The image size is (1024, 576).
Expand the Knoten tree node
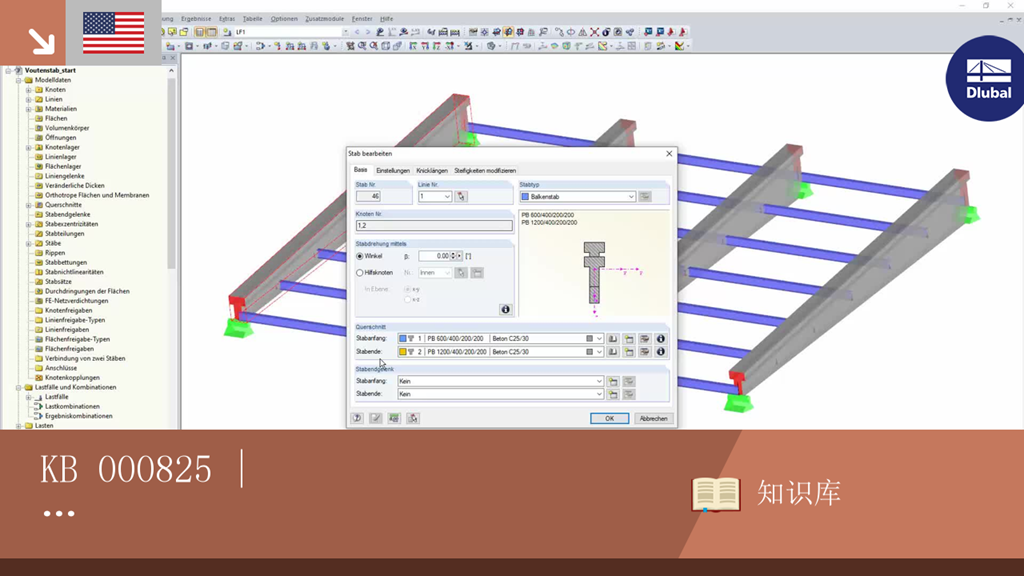coord(29,89)
